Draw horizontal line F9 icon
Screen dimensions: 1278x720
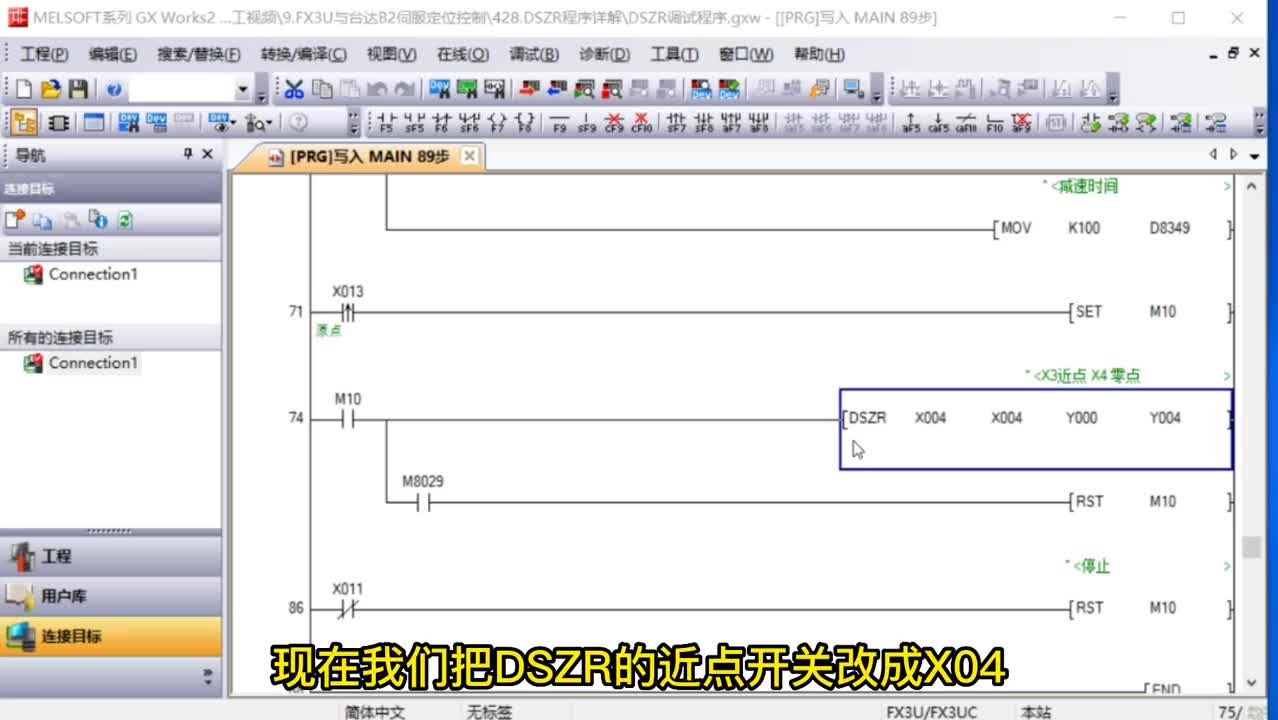tap(559, 123)
